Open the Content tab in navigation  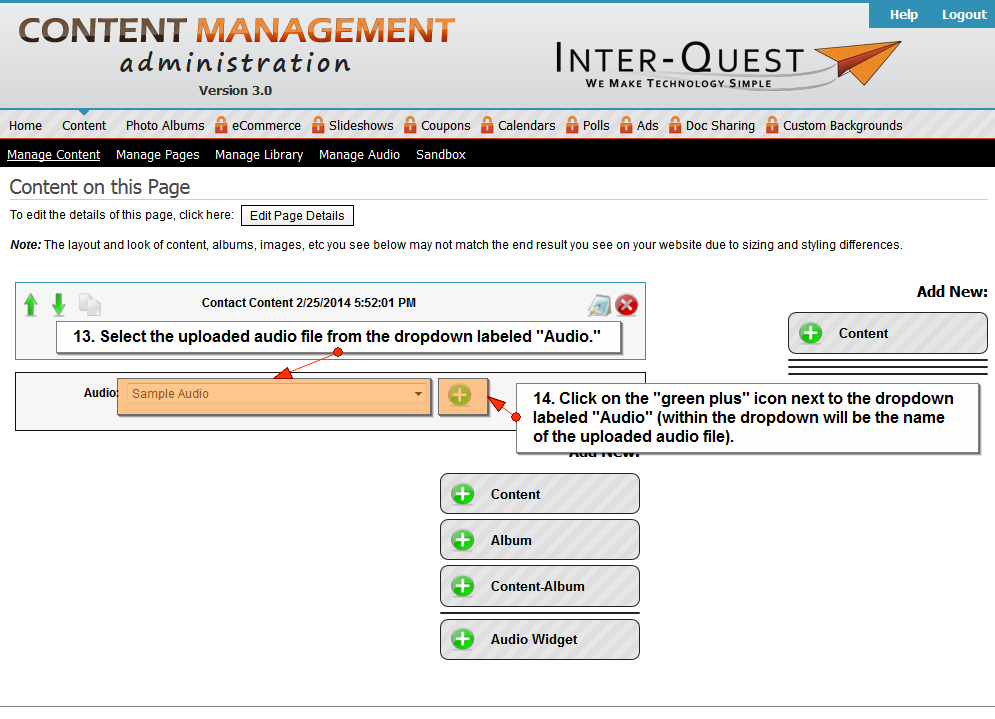tap(84, 126)
